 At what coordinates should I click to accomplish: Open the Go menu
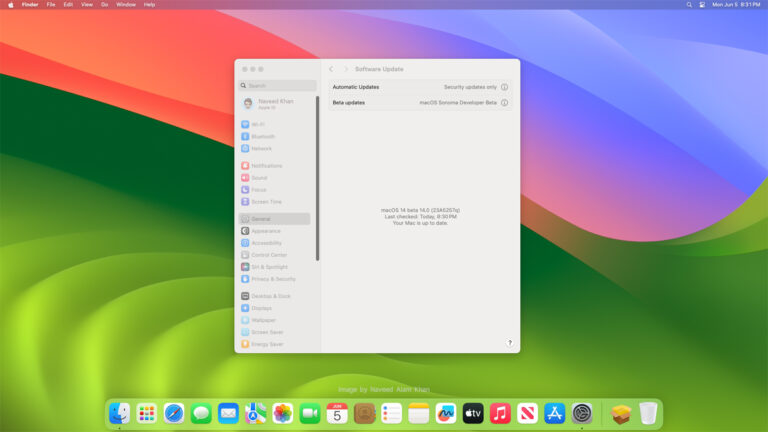(x=104, y=4)
